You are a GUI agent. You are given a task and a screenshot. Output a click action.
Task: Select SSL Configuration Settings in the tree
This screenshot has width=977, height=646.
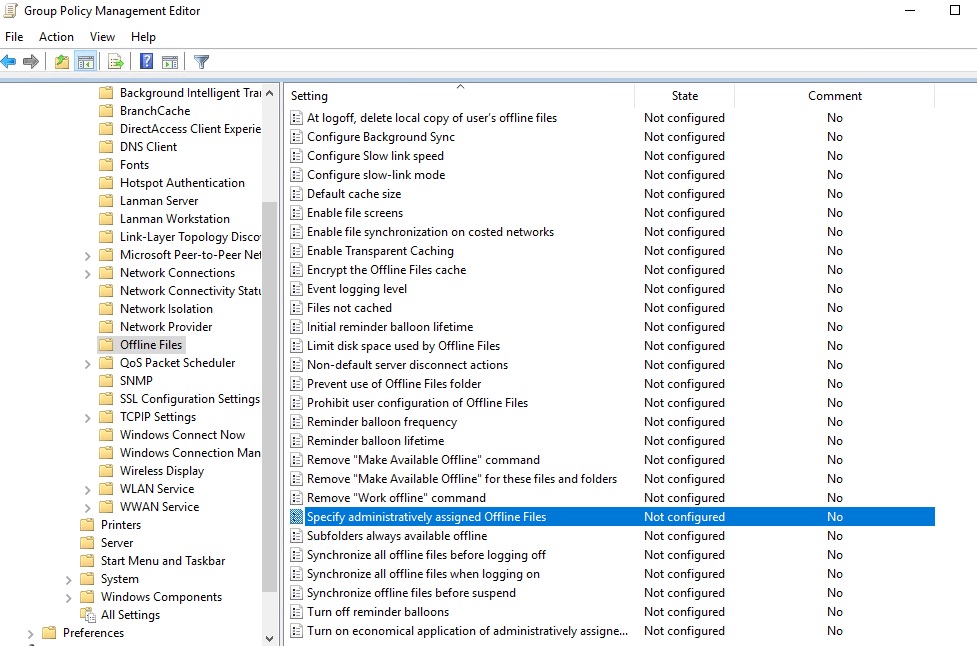pos(189,398)
